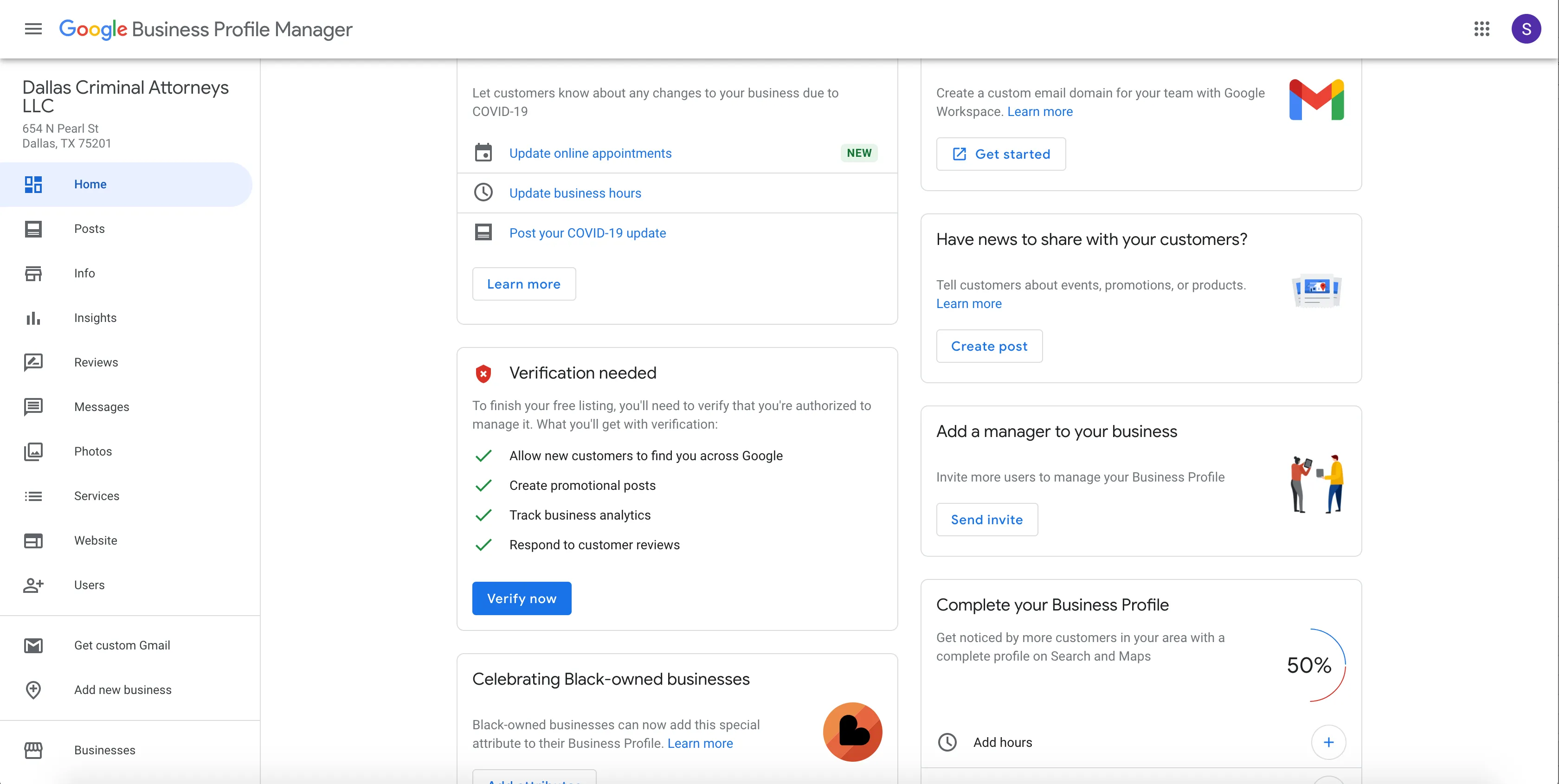The height and width of the screenshot is (784, 1559).
Task: Click Get started for Google Workspace
Action: pos(1000,154)
